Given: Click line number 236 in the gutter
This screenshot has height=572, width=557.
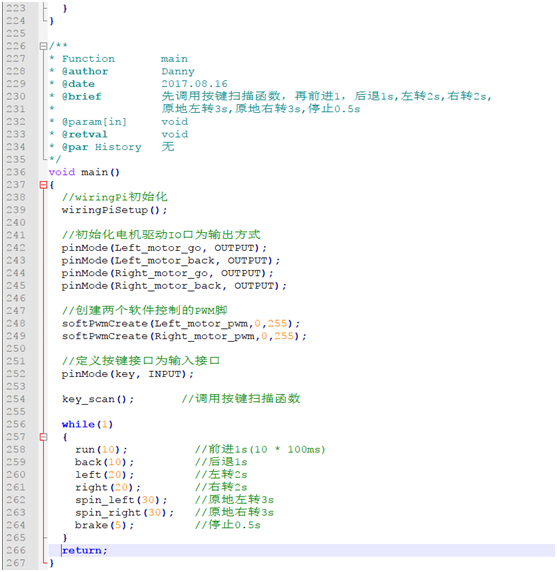Looking at the screenshot, I should click(x=16, y=172).
